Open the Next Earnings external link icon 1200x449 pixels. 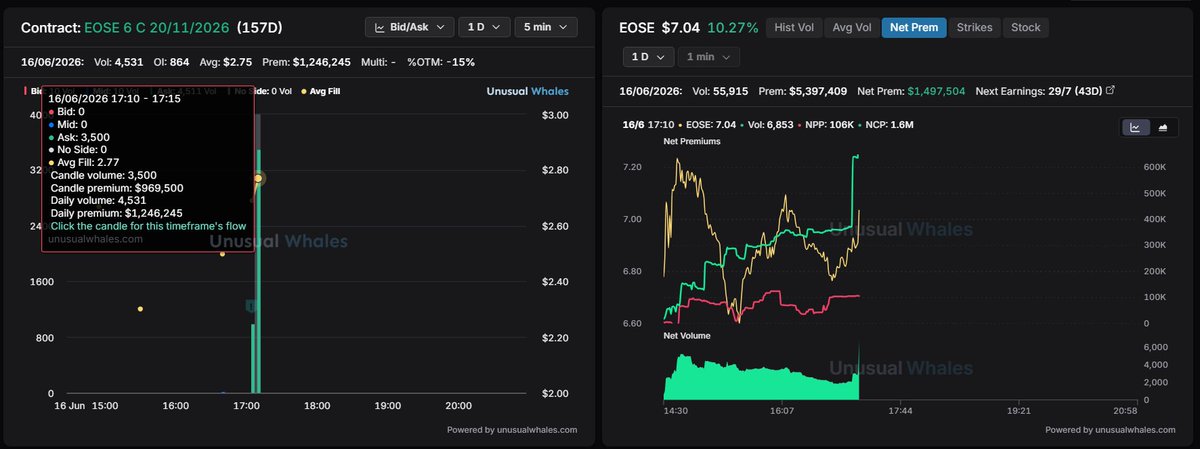coord(1110,91)
